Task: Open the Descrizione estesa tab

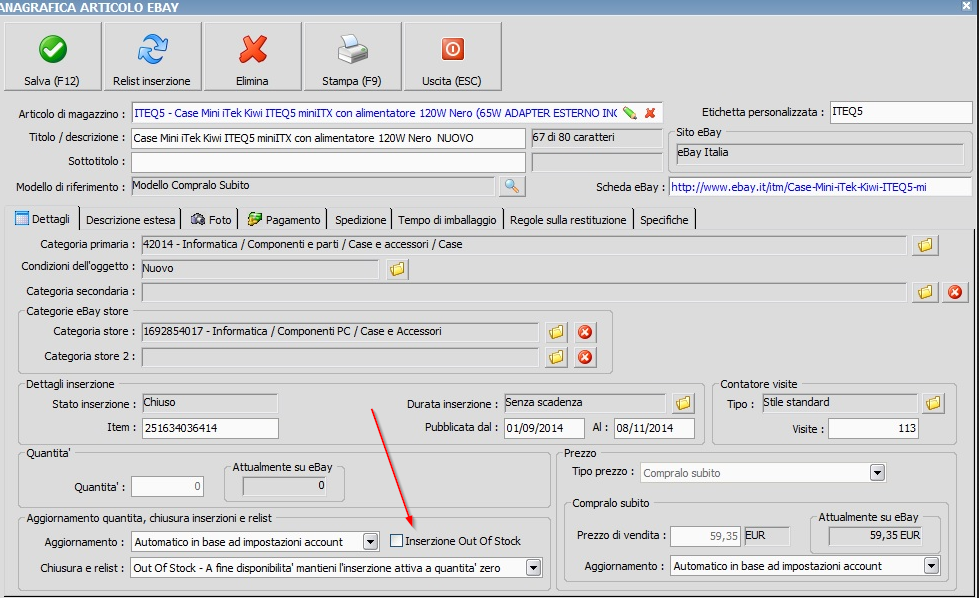Action: pos(130,220)
